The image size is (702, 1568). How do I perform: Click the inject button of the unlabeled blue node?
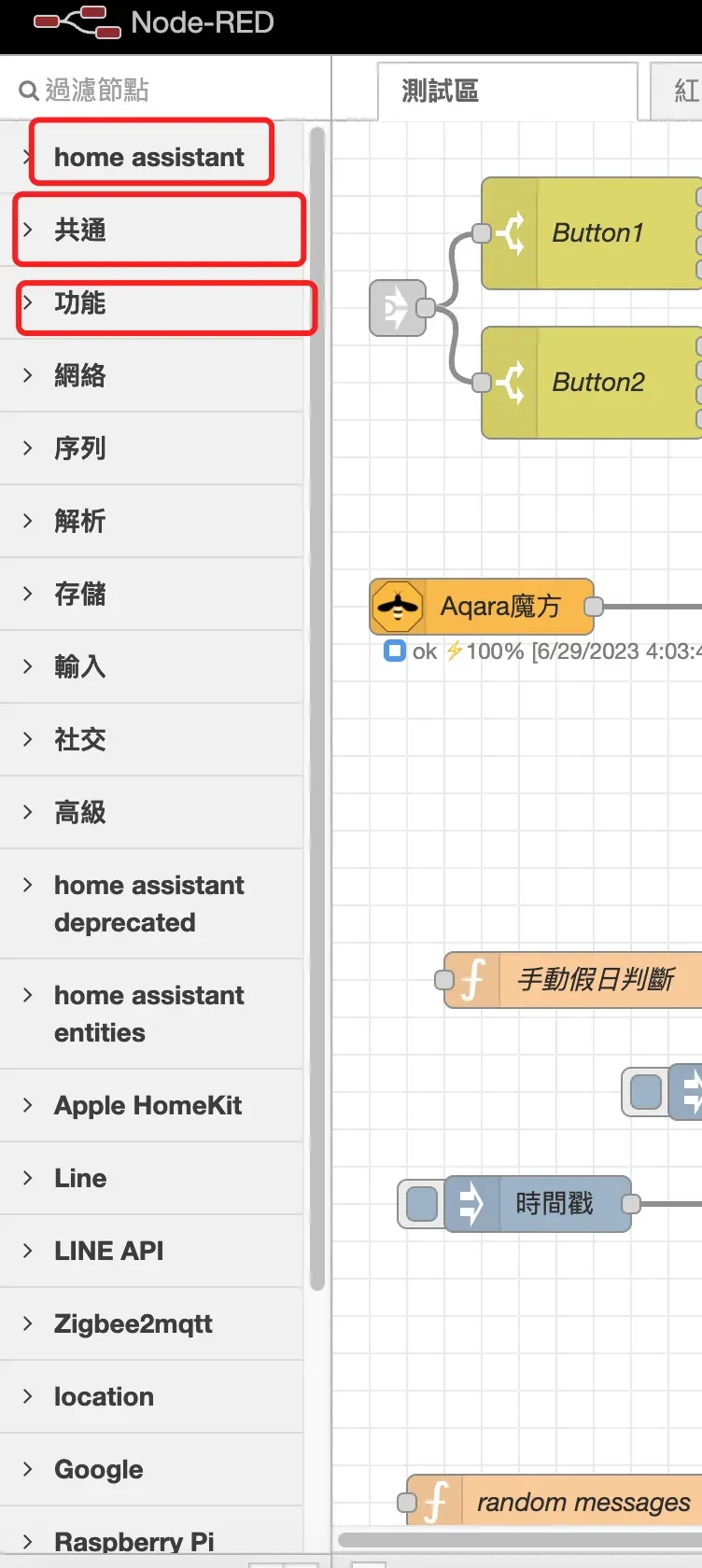(646, 1091)
